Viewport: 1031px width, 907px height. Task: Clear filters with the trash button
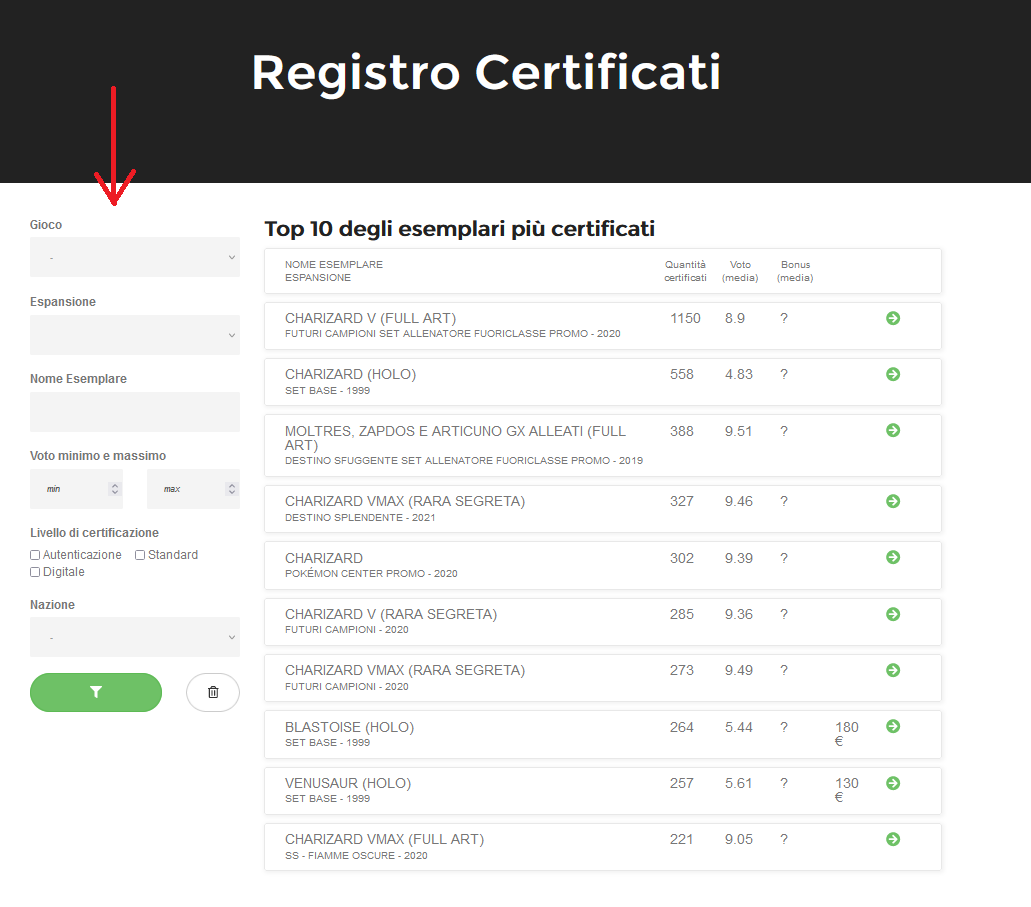[x=213, y=692]
